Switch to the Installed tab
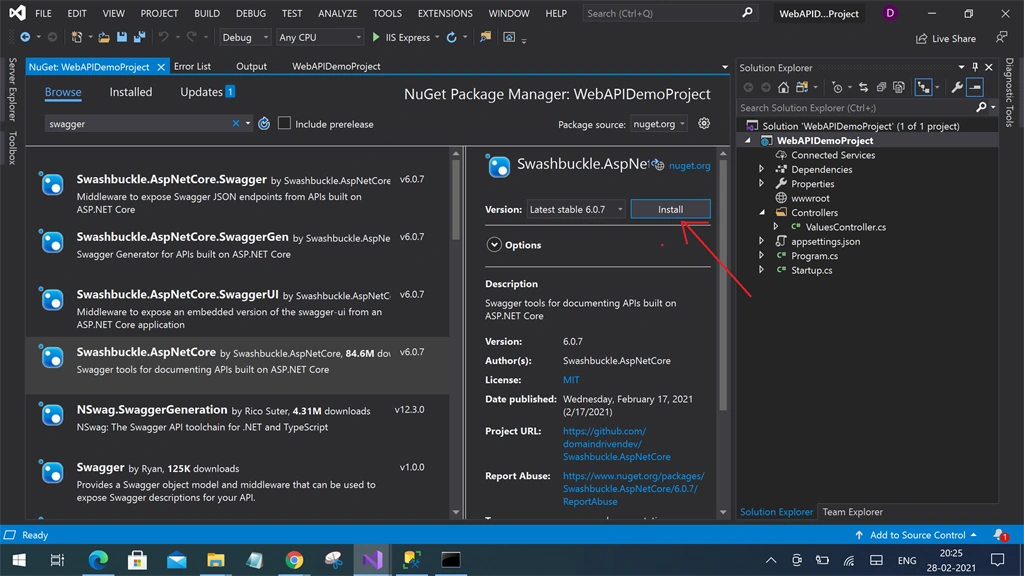The image size is (1024, 576). (x=131, y=92)
